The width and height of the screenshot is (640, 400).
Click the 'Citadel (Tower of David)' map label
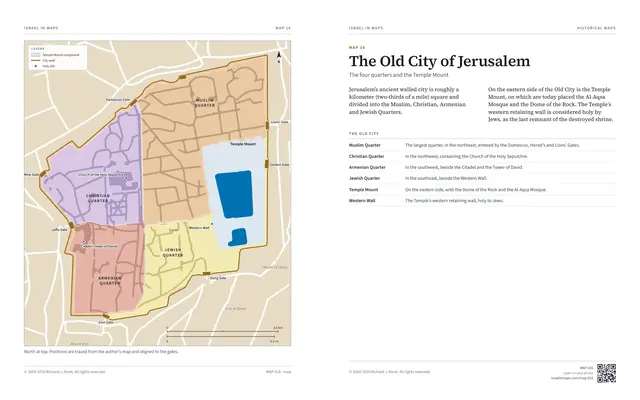click(x=100, y=246)
